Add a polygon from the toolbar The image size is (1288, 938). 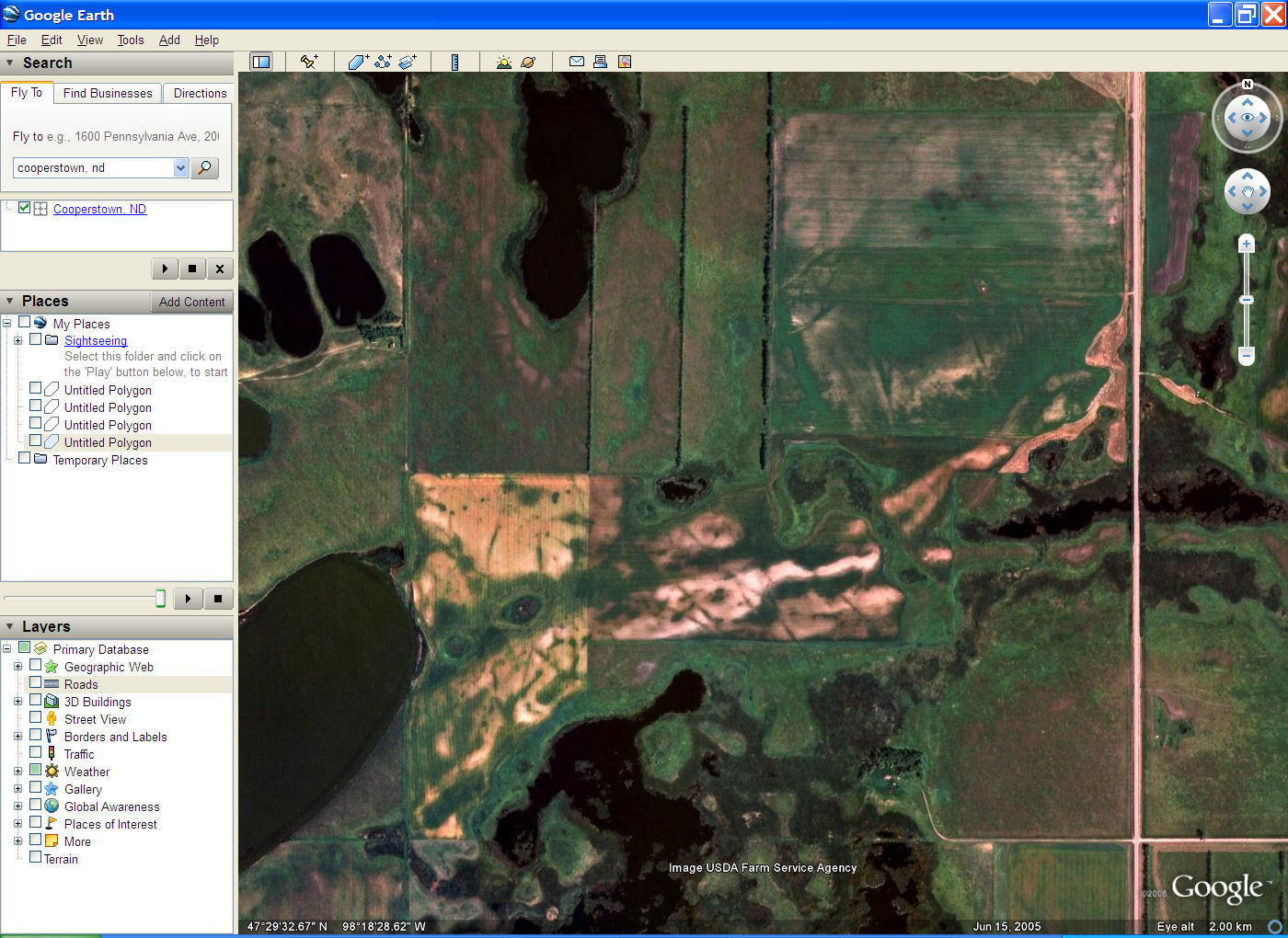click(x=359, y=62)
